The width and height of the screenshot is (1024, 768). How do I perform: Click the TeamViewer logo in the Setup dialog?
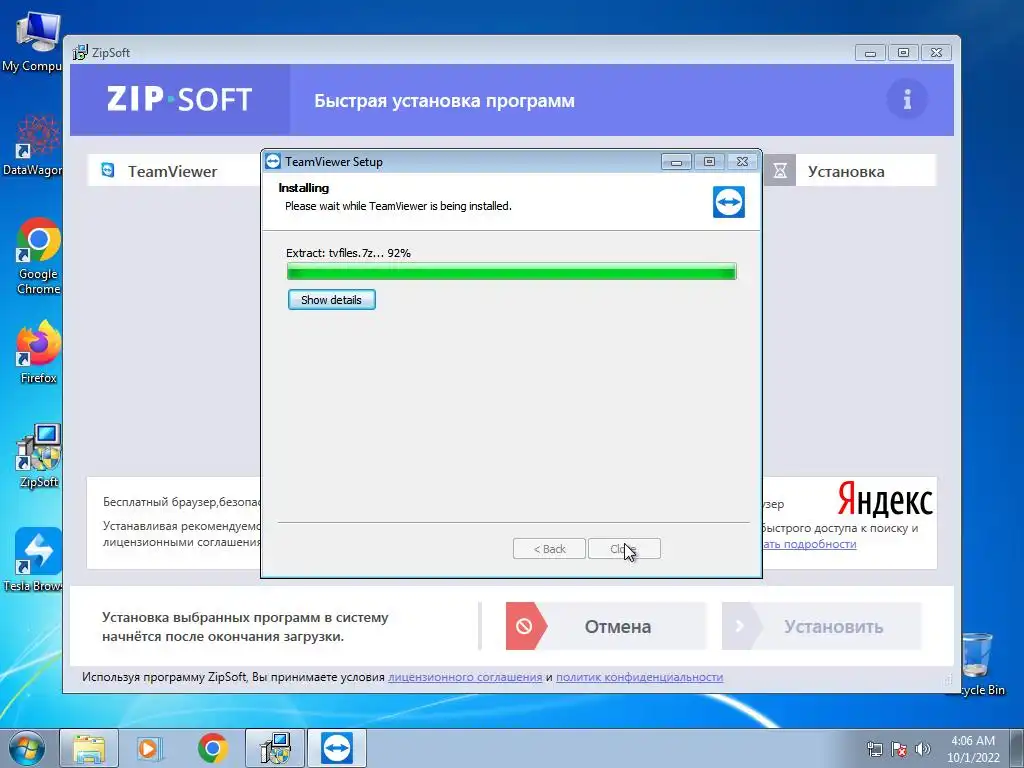pyautogui.click(x=729, y=202)
